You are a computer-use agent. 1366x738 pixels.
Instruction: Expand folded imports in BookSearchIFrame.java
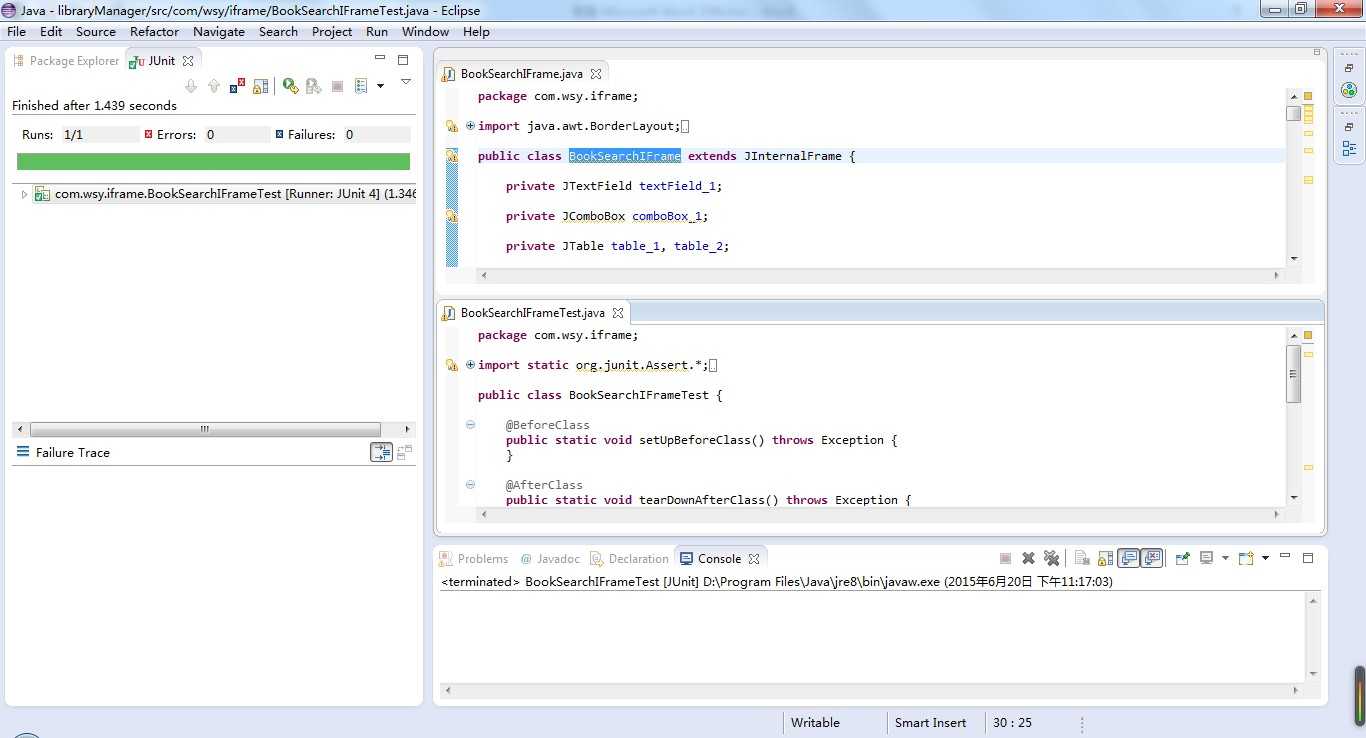(470, 126)
